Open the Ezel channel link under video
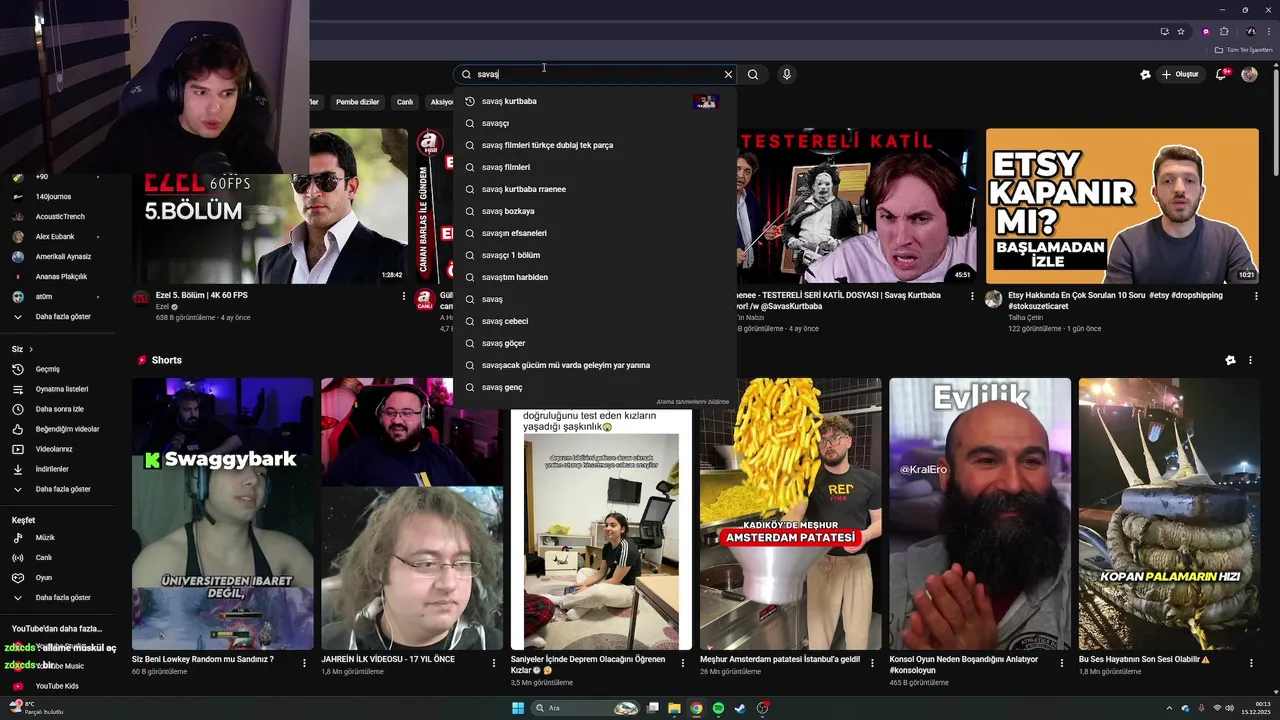Image resolution: width=1280 pixels, height=720 pixels. (x=161, y=307)
